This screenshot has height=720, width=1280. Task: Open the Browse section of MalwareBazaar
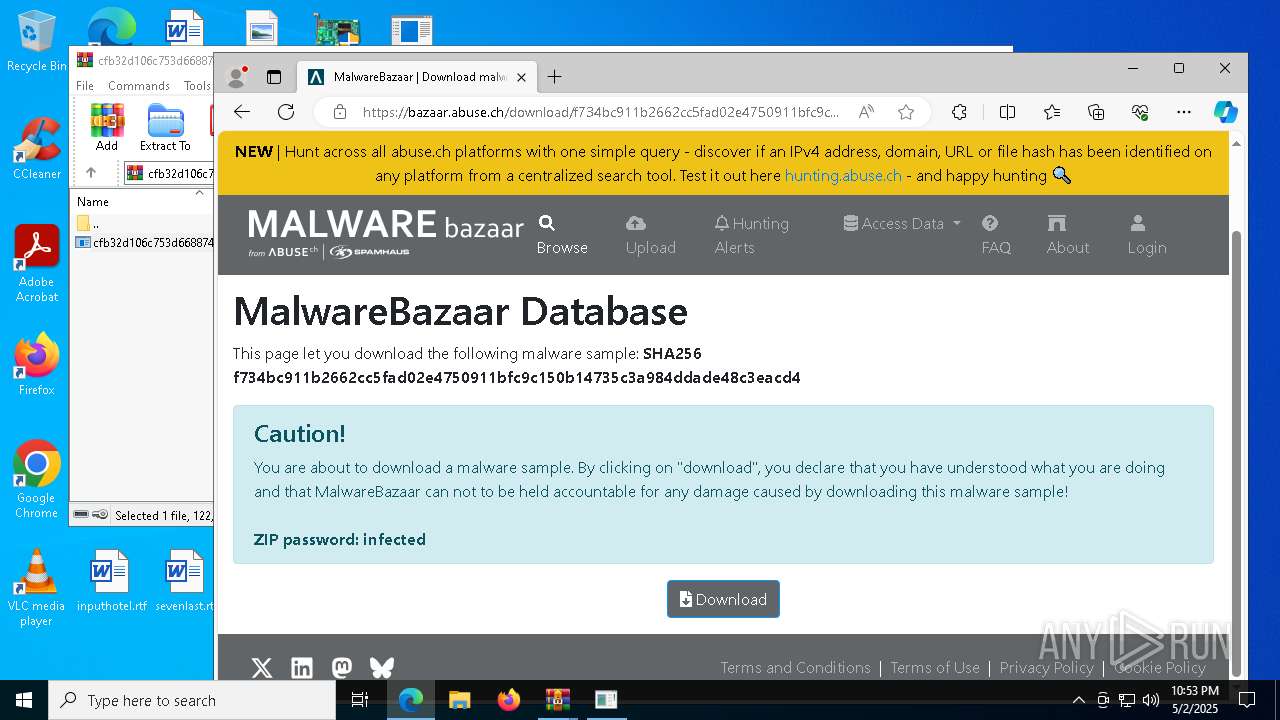[x=562, y=235]
